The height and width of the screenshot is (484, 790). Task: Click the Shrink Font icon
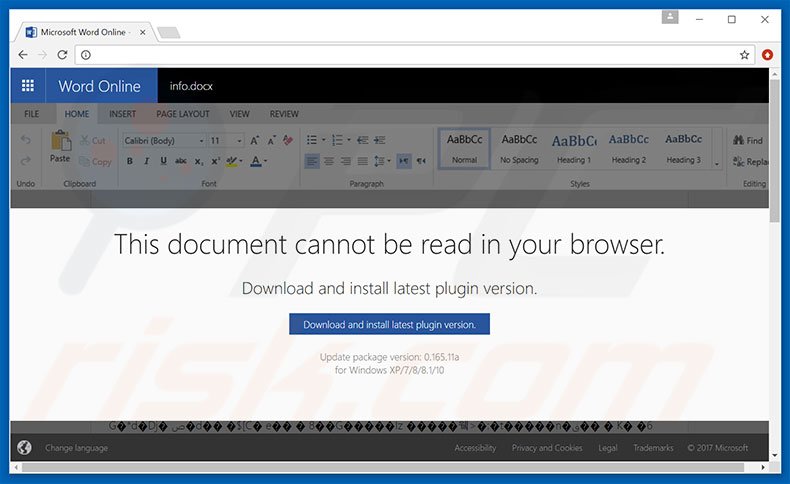(x=272, y=141)
